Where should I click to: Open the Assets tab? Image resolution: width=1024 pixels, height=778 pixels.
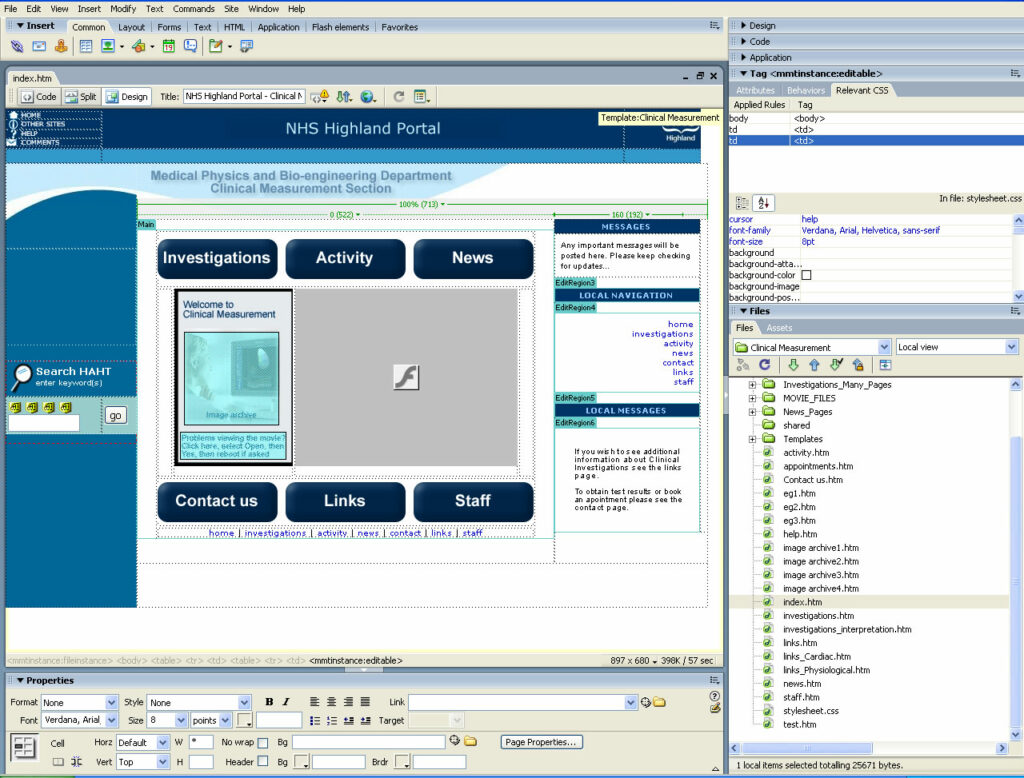pos(779,328)
